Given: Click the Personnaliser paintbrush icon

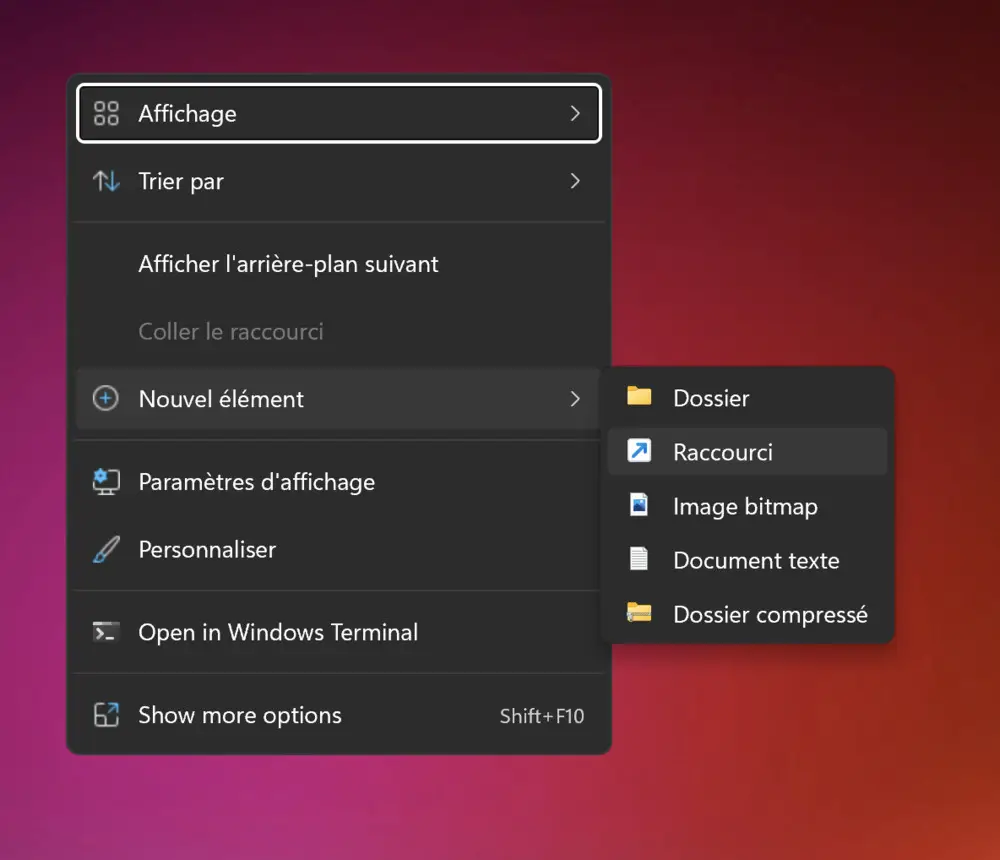Looking at the screenshot, I should [106, 550].
